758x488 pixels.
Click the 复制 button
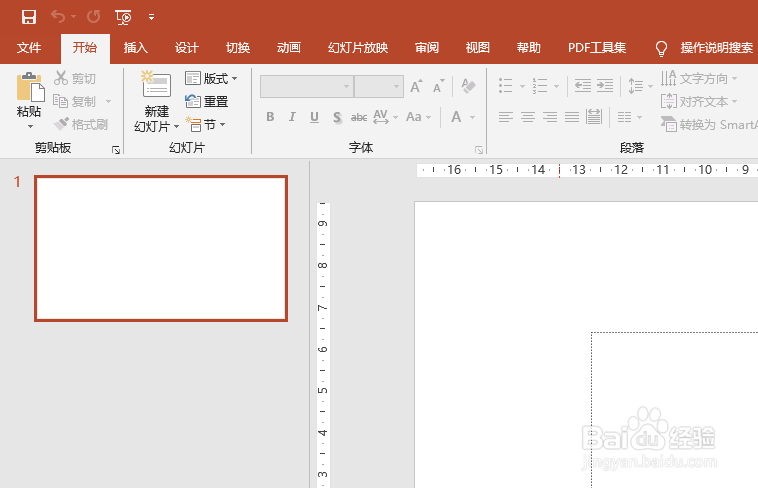75,101
